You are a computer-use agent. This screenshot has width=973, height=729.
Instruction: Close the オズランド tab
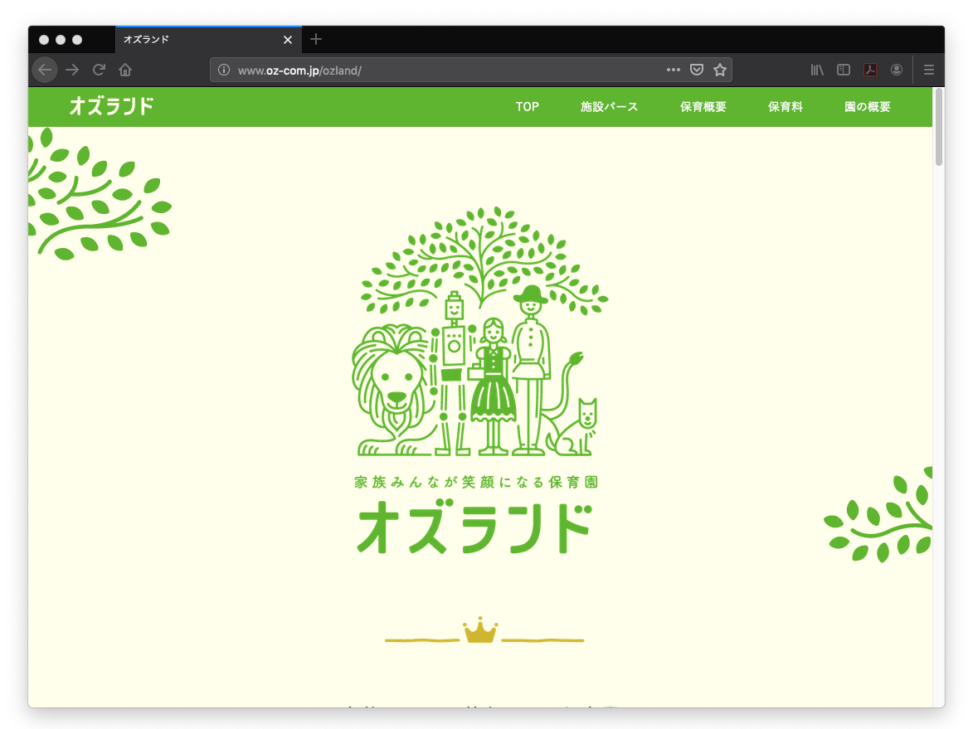[x=288, y=40]
